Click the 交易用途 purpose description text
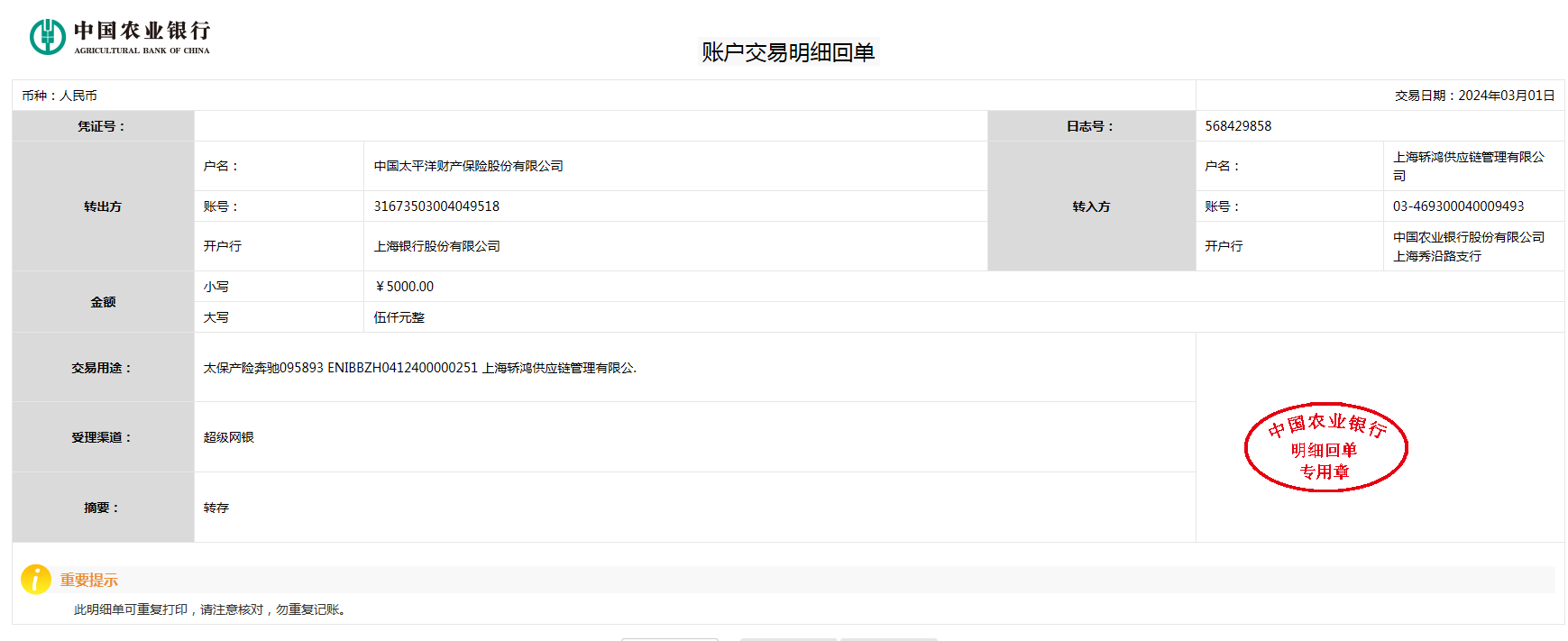Screen dimensions: 1568x641 click(419, 368)
